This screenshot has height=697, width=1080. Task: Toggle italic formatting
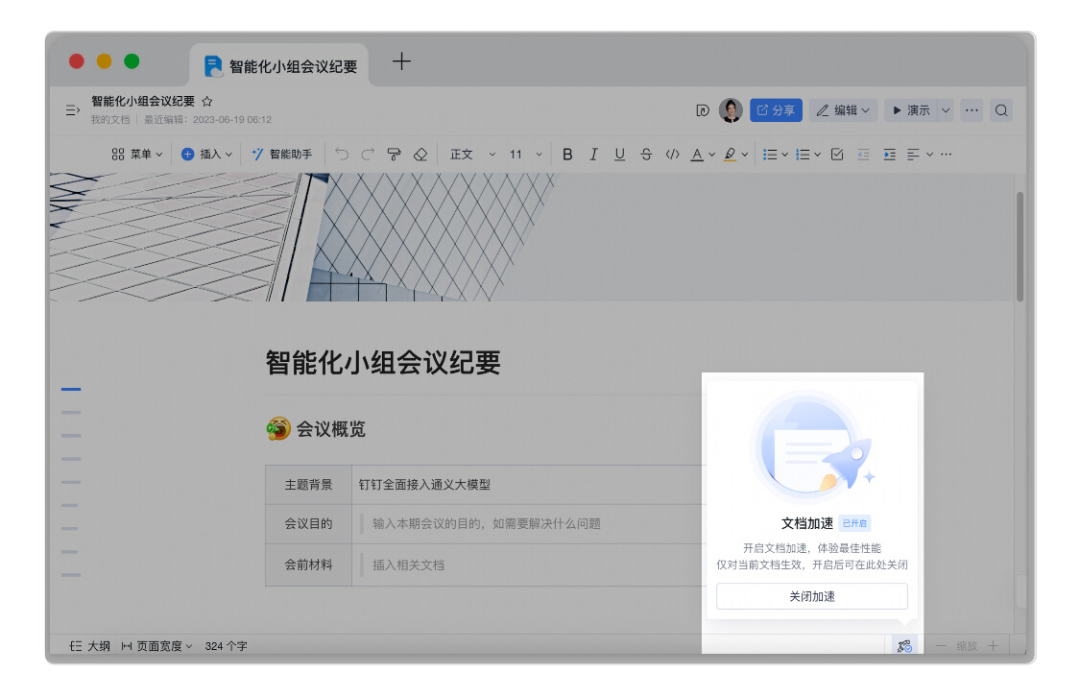(593, 154)
